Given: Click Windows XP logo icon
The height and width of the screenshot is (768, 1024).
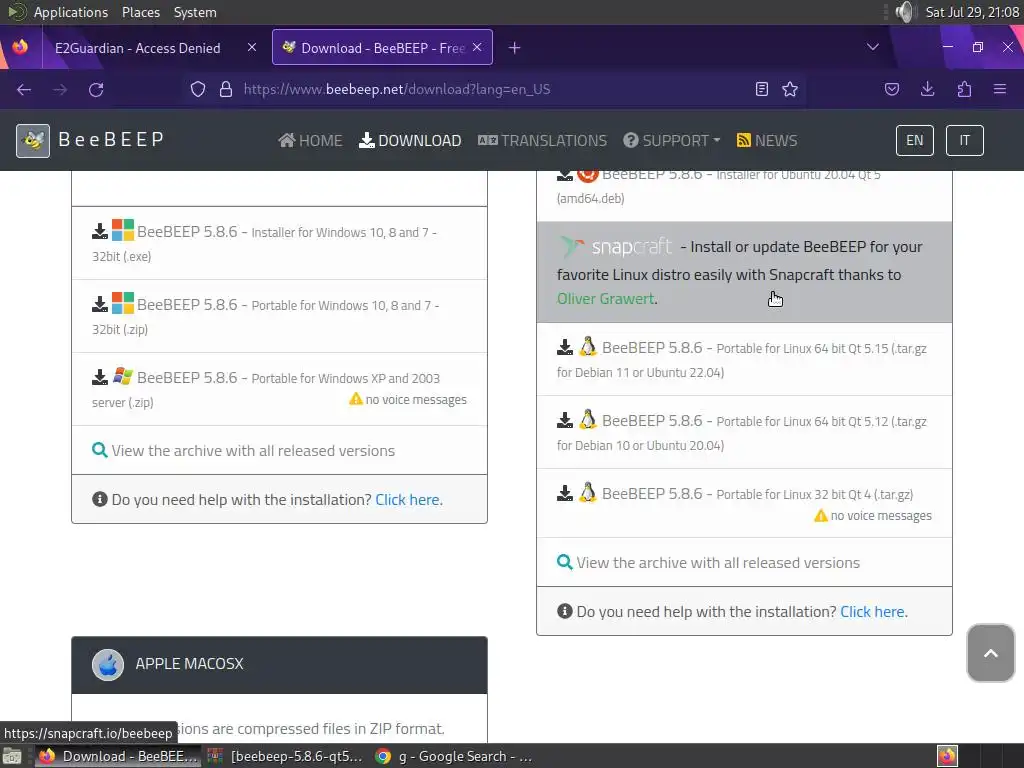Looking at the screenshot, I should click(x=123, y=376).
